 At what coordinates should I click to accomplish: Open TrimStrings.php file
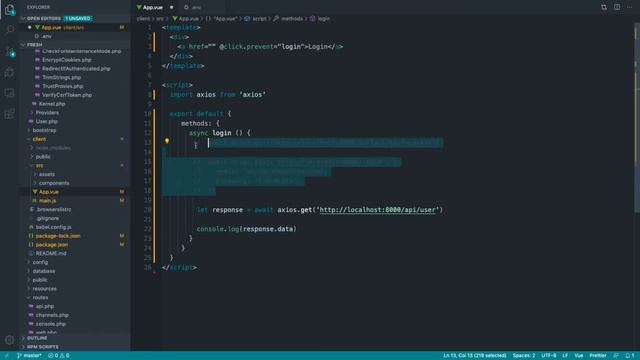(x=61, y=78)
